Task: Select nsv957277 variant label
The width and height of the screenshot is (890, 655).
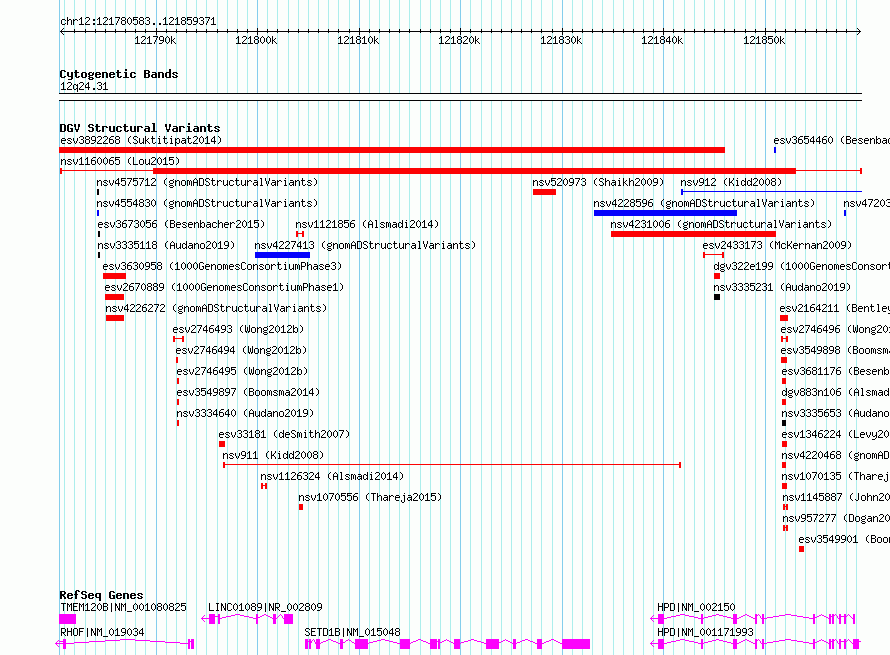Action: [x=836, y=518]
